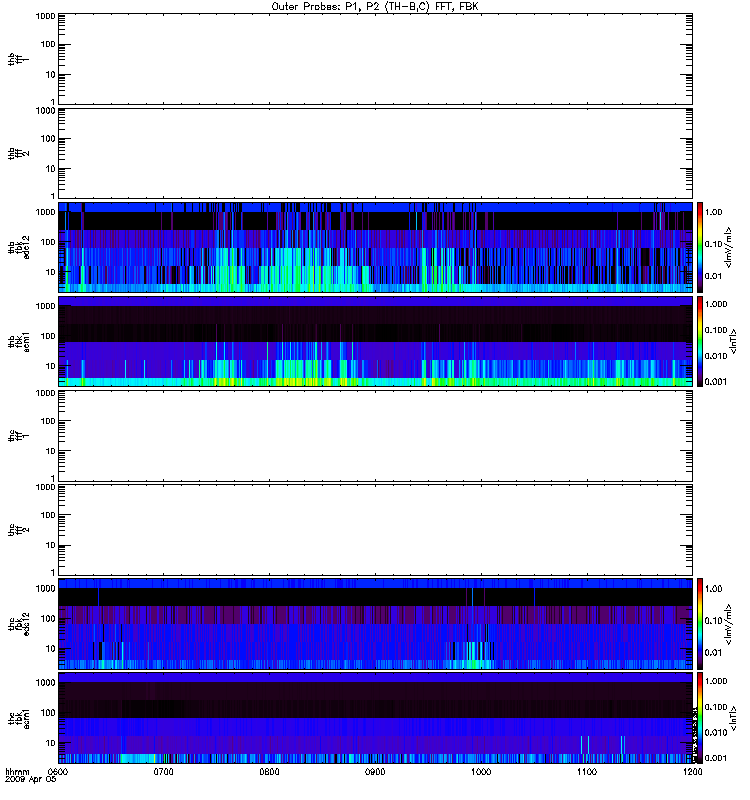Click the 0.01 value on thb edc12 color bar
The width and height of the screenshot is (750, 800).
point(713,276)
